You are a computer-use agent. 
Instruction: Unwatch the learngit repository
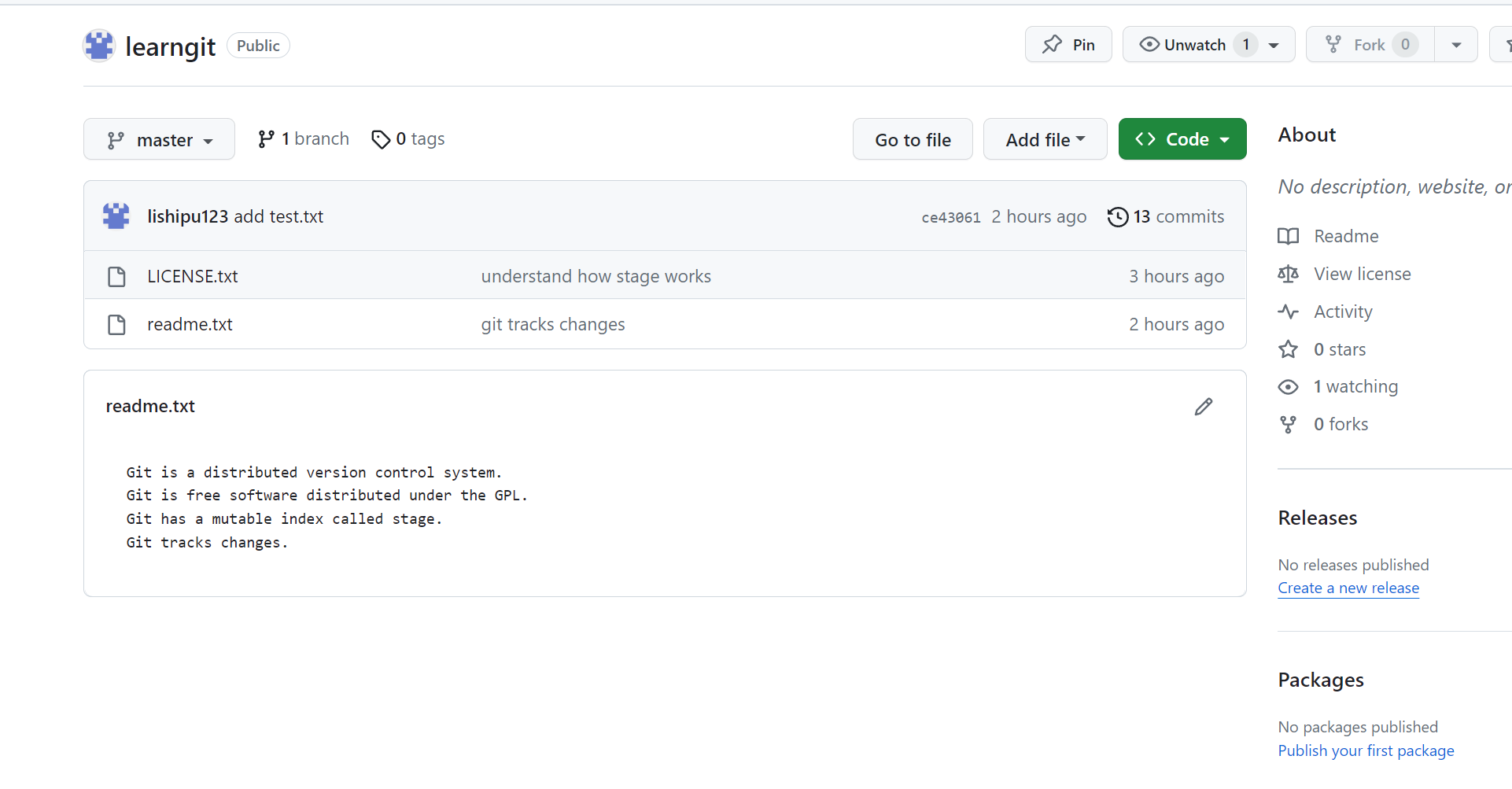[1193, 45]
